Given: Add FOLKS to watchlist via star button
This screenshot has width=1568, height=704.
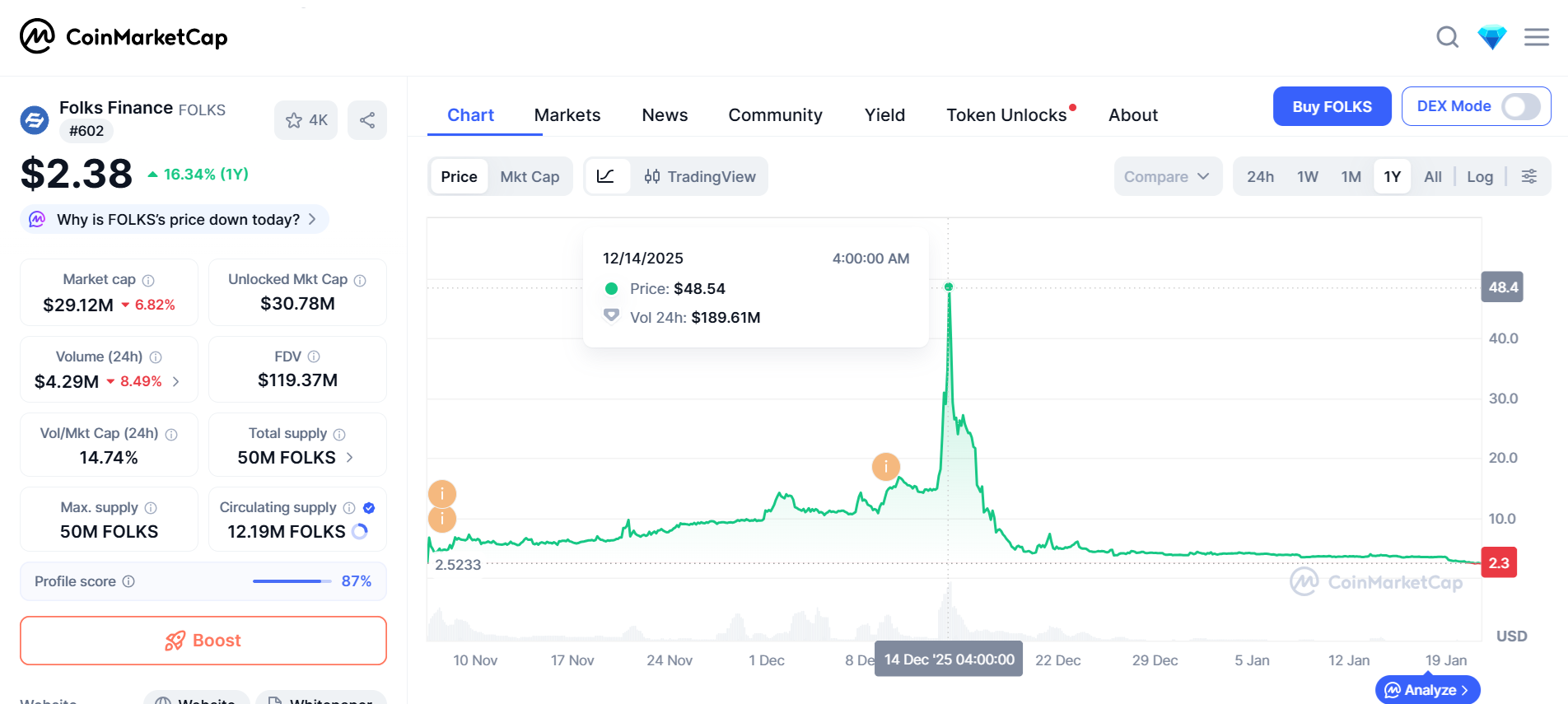Looking at the screenshot, I should pyautogui.click(x=306, y=120).
